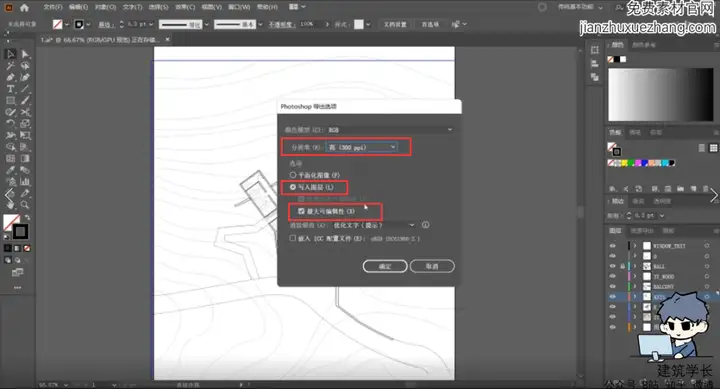This screenshot has height=389, width=720.
Task: Open the resolution 高 (300 ppi) dropdown
Action: [x=361, y=147]
